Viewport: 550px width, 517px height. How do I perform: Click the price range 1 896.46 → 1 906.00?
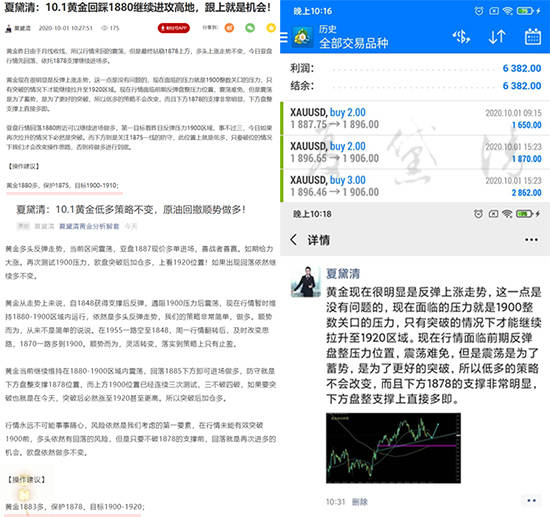point(335,192)
